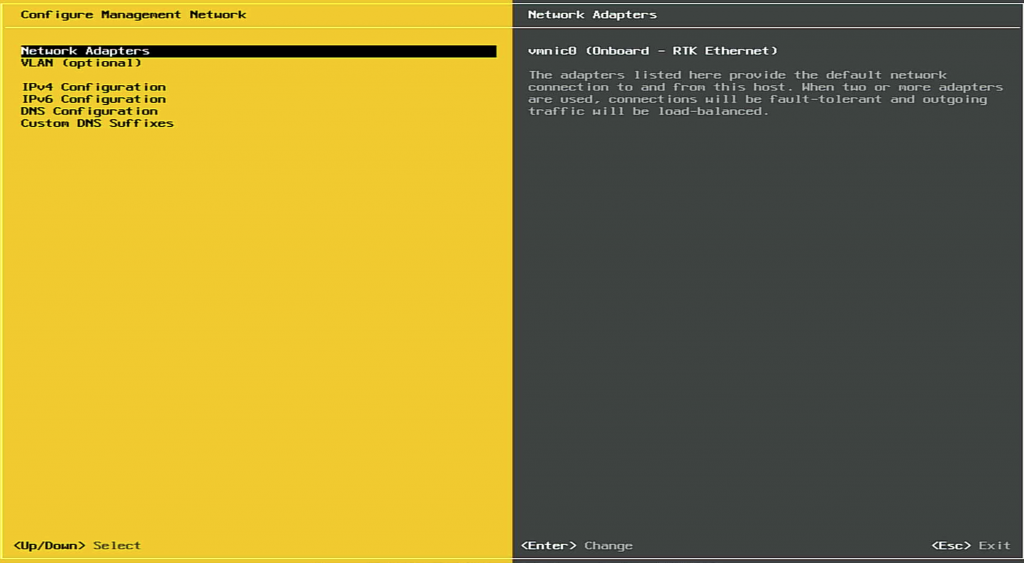Click the Network Adapters heading in right pane
Viewport: 1024px width, 563px height.
(x=592, y=14)
